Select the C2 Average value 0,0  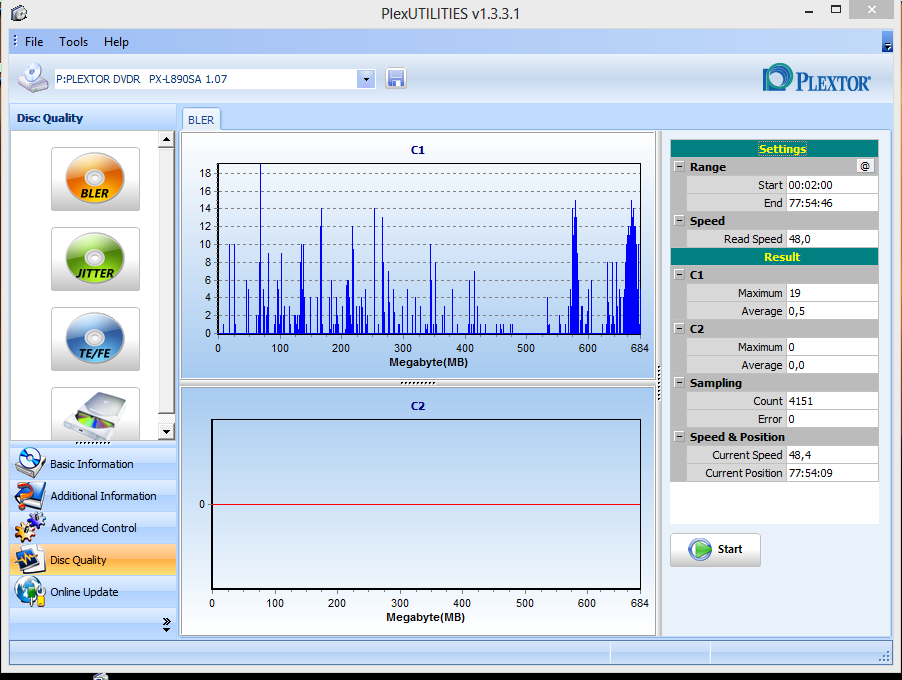click(832, 365)
